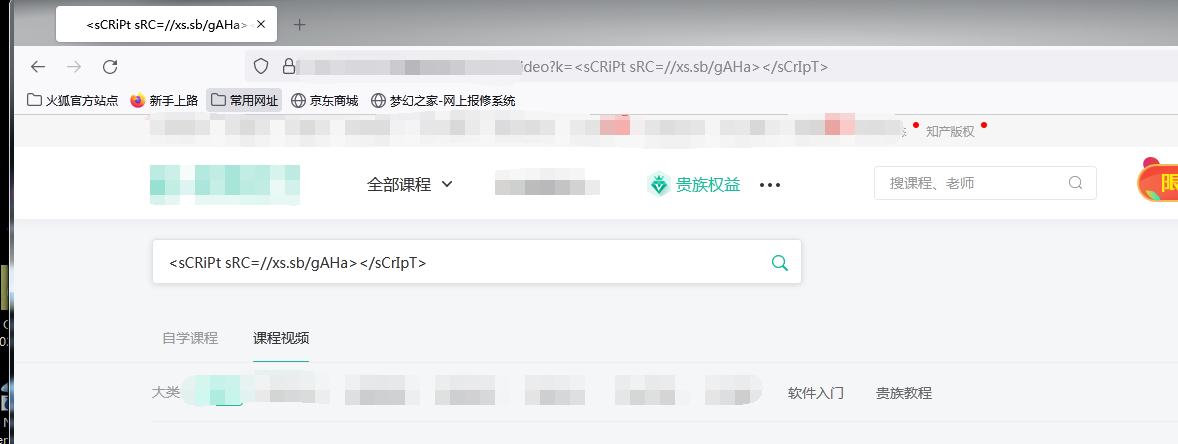The width and height of the screenshot is (1178, 444).
Task: Show the padlock site security info
Action: pos(288,67)
